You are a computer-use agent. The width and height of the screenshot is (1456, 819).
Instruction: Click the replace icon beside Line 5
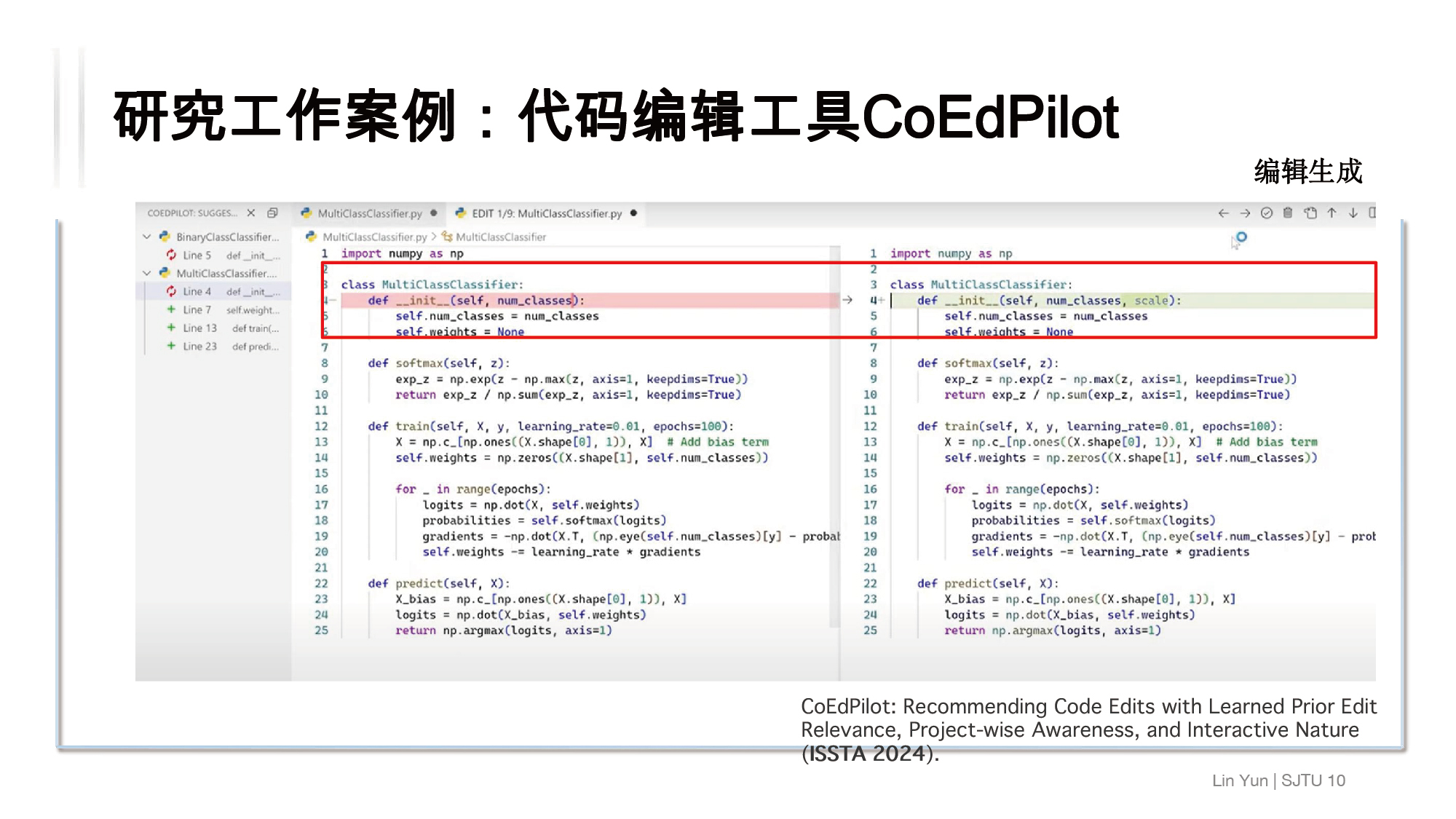pyautogui.click(x=171, y=255)
